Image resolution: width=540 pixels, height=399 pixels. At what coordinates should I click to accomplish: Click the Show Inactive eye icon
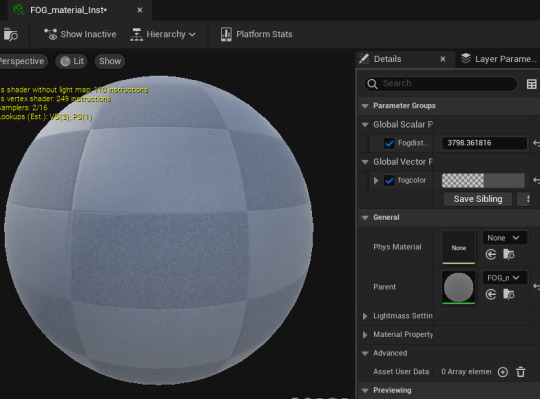coord(51,34)
